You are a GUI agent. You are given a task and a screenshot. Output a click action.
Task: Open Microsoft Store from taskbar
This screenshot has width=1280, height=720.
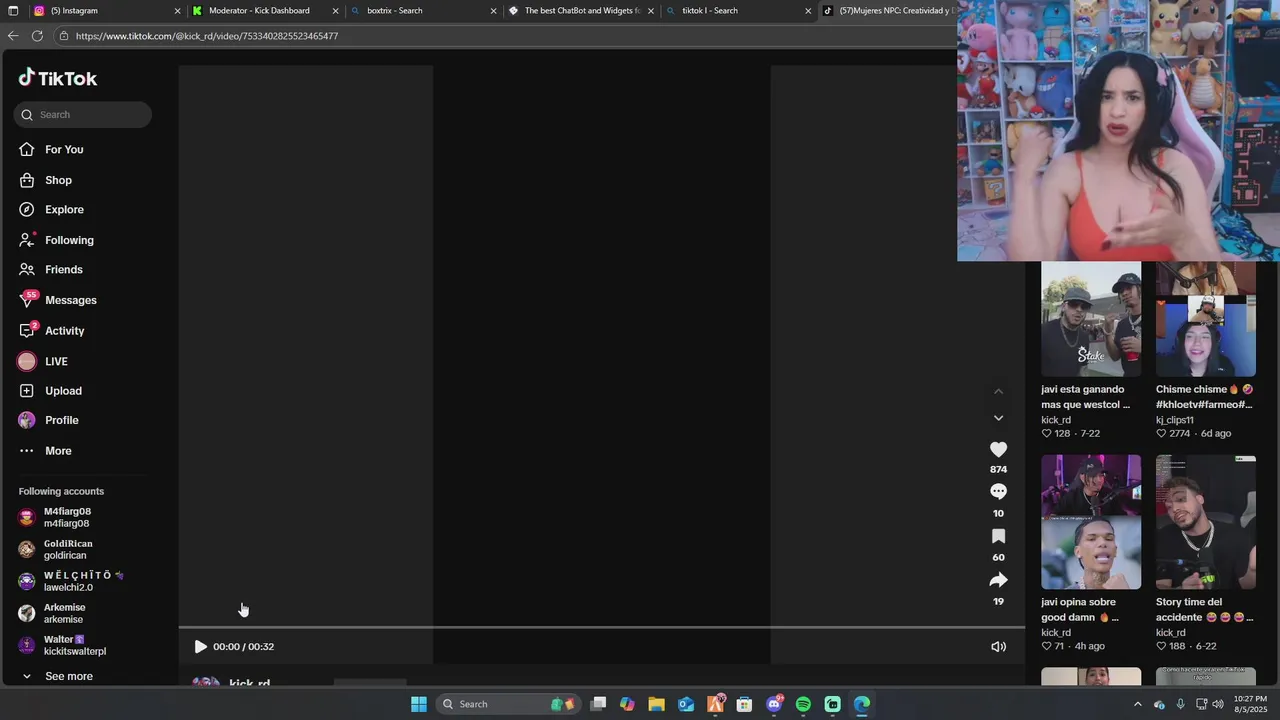pyautogui.click(x=744, y=704)
